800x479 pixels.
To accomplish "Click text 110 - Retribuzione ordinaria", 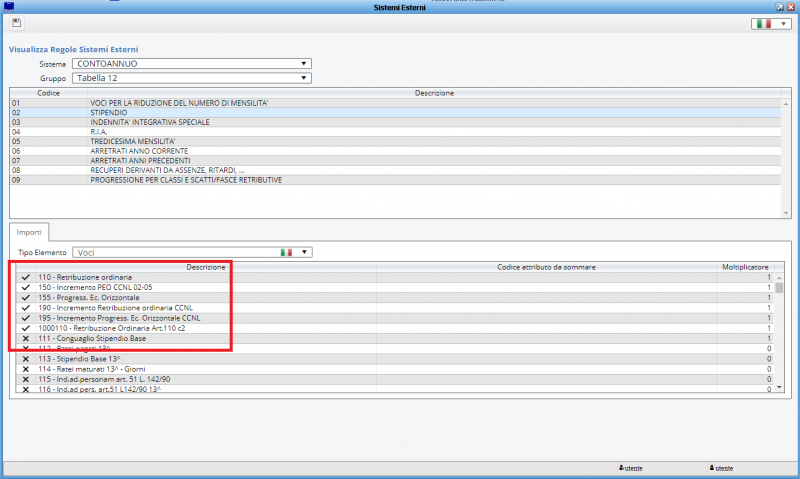I will [x=85, y=277].
